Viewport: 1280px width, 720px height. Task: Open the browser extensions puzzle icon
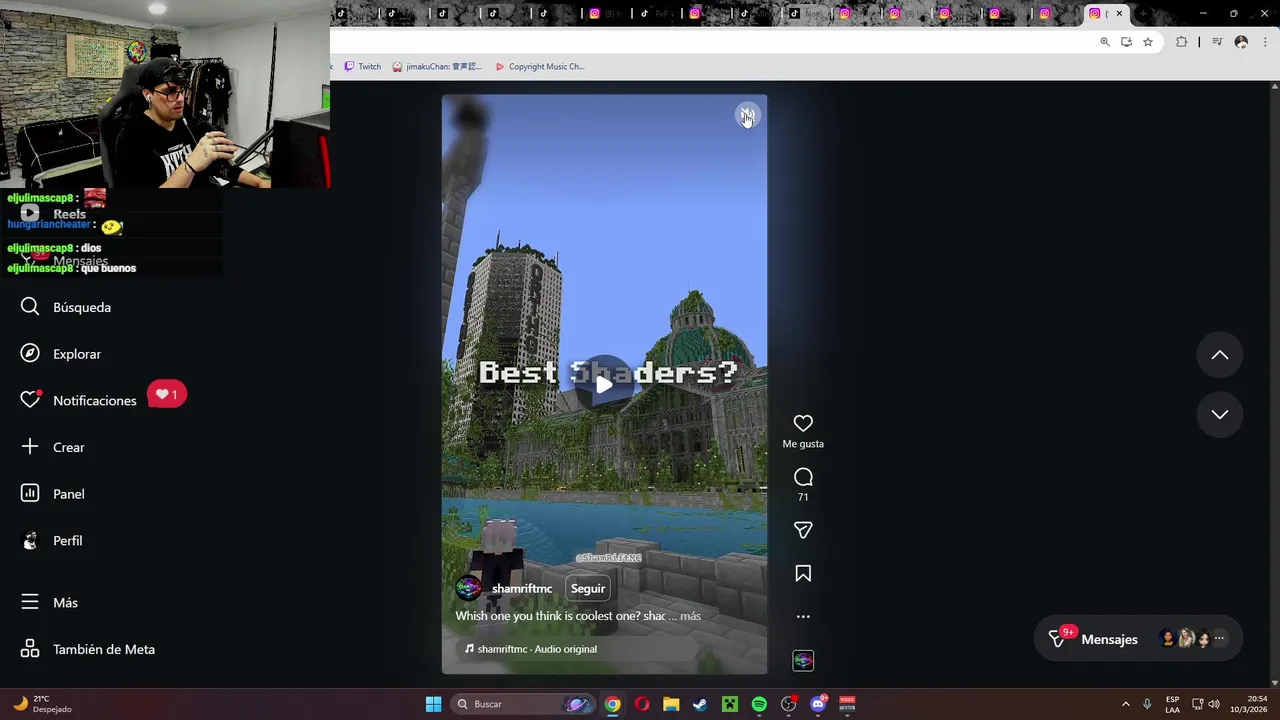pos(1182,42)
